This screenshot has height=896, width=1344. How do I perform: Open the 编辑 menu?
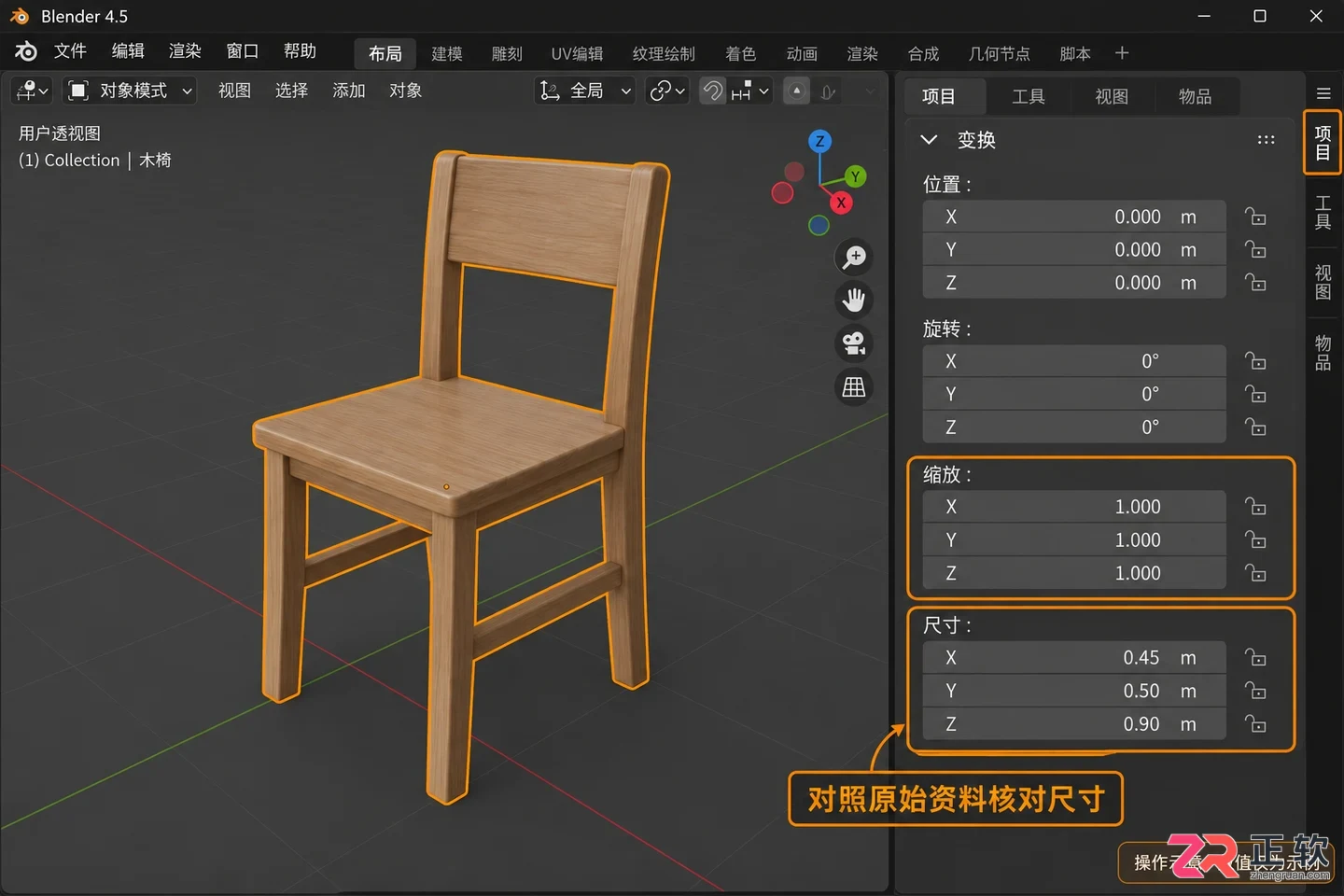coord(128,51)
